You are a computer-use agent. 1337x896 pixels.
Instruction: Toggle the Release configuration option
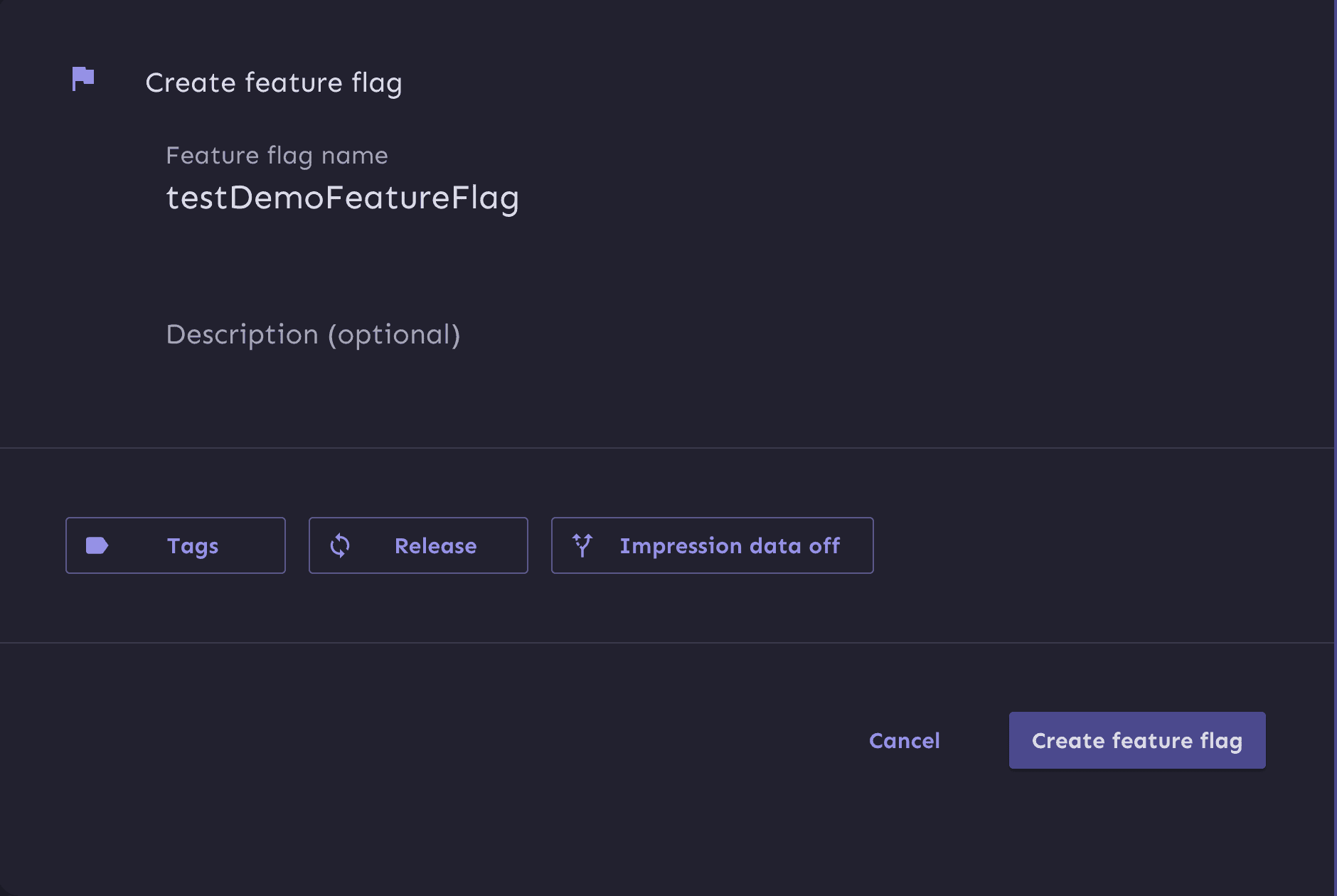point(418,545)
